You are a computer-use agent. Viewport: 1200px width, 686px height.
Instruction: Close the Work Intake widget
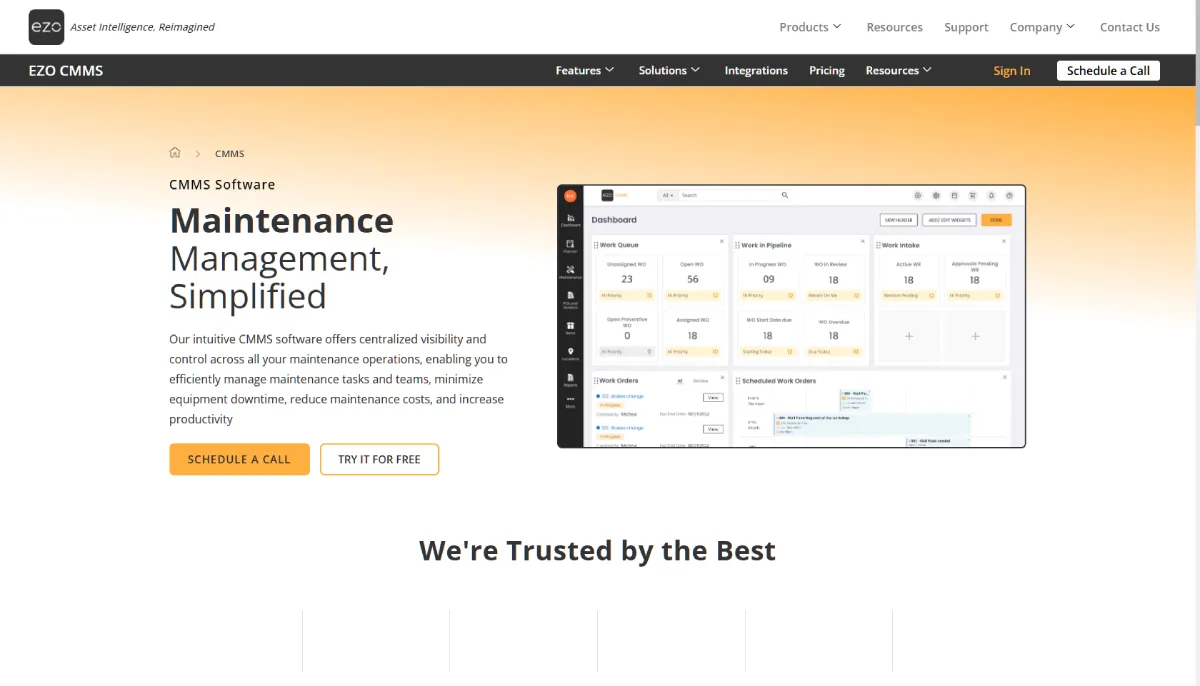[x=1003, y=241]
